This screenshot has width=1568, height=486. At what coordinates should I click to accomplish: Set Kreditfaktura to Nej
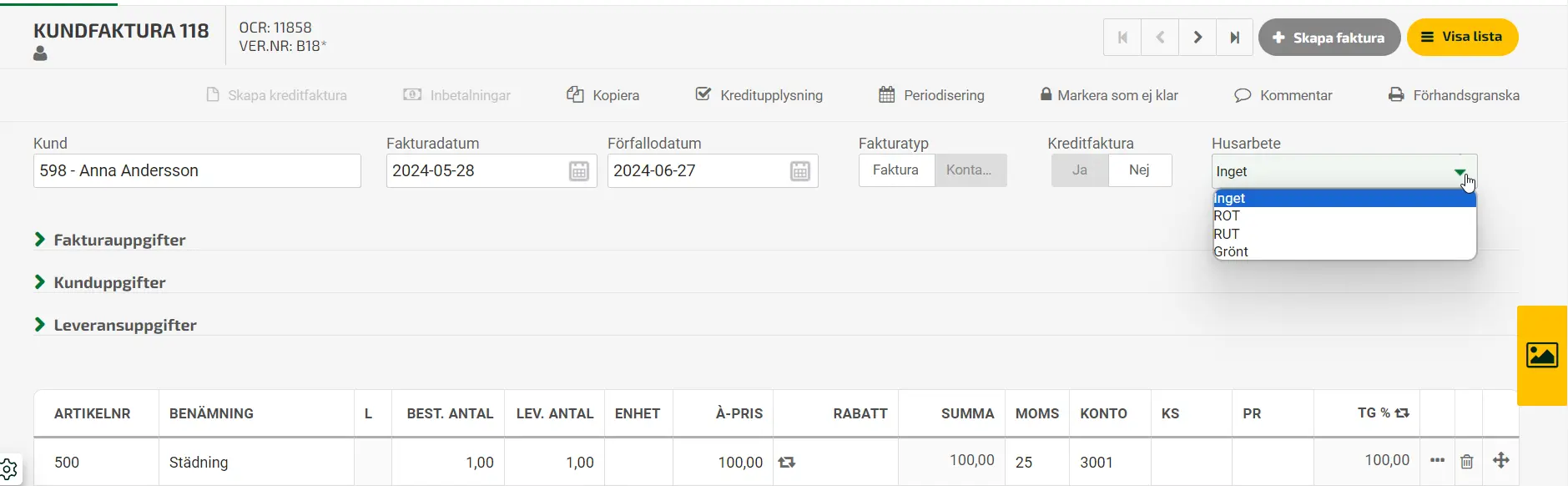pos(1140,170)
